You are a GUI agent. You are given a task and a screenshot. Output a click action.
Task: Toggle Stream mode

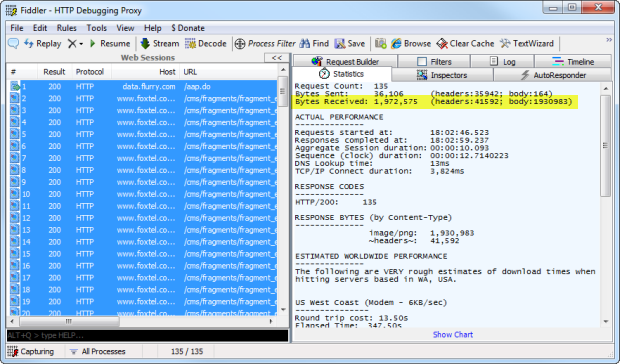160,43
